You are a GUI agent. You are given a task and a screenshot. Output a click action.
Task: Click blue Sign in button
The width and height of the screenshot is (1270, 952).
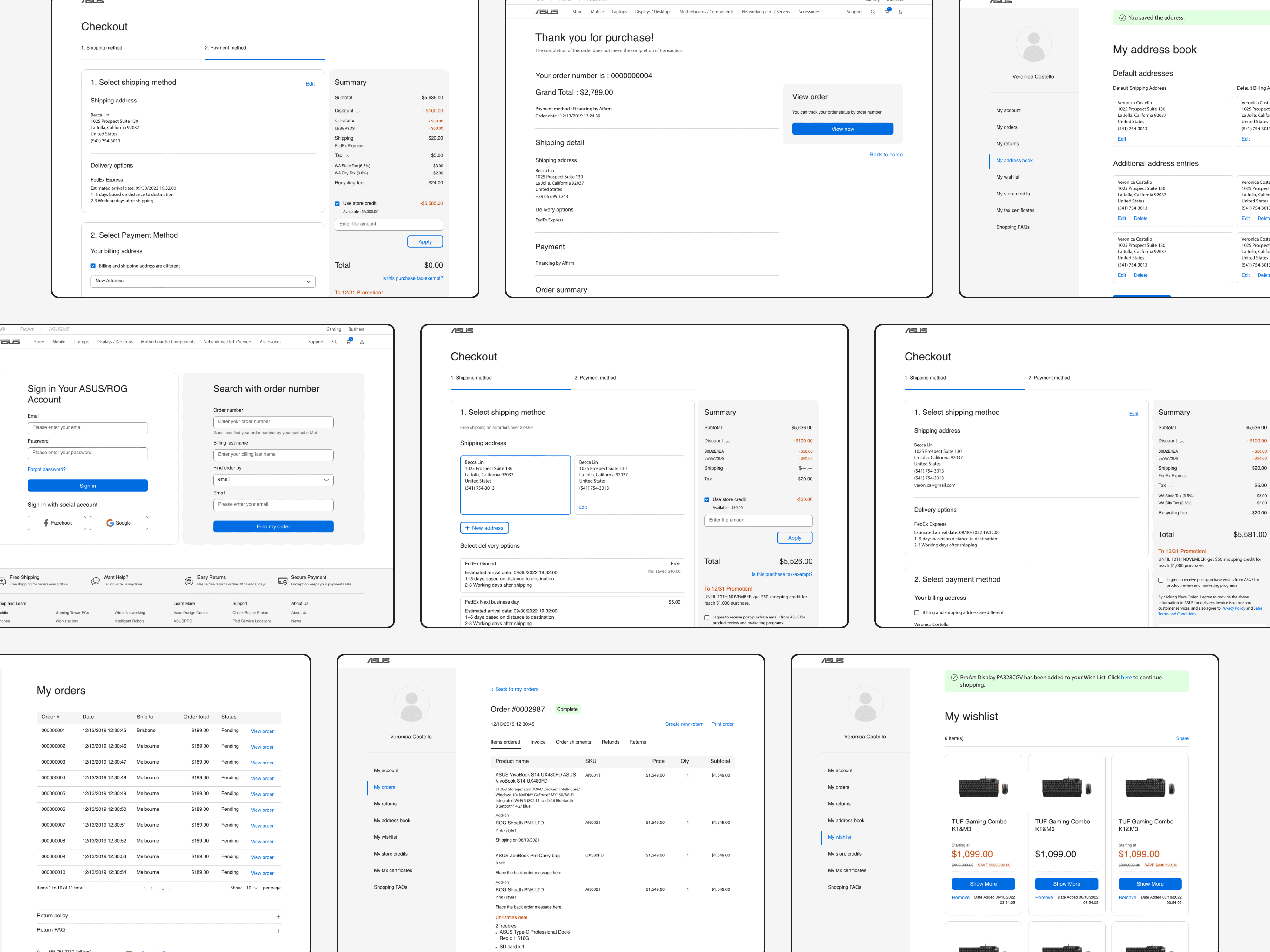[88, 486]
